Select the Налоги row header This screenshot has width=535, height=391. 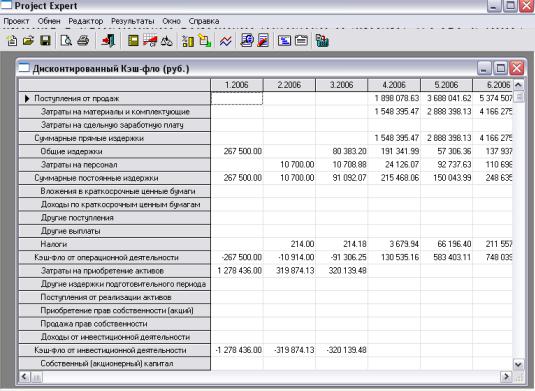(x=115, y=244)
